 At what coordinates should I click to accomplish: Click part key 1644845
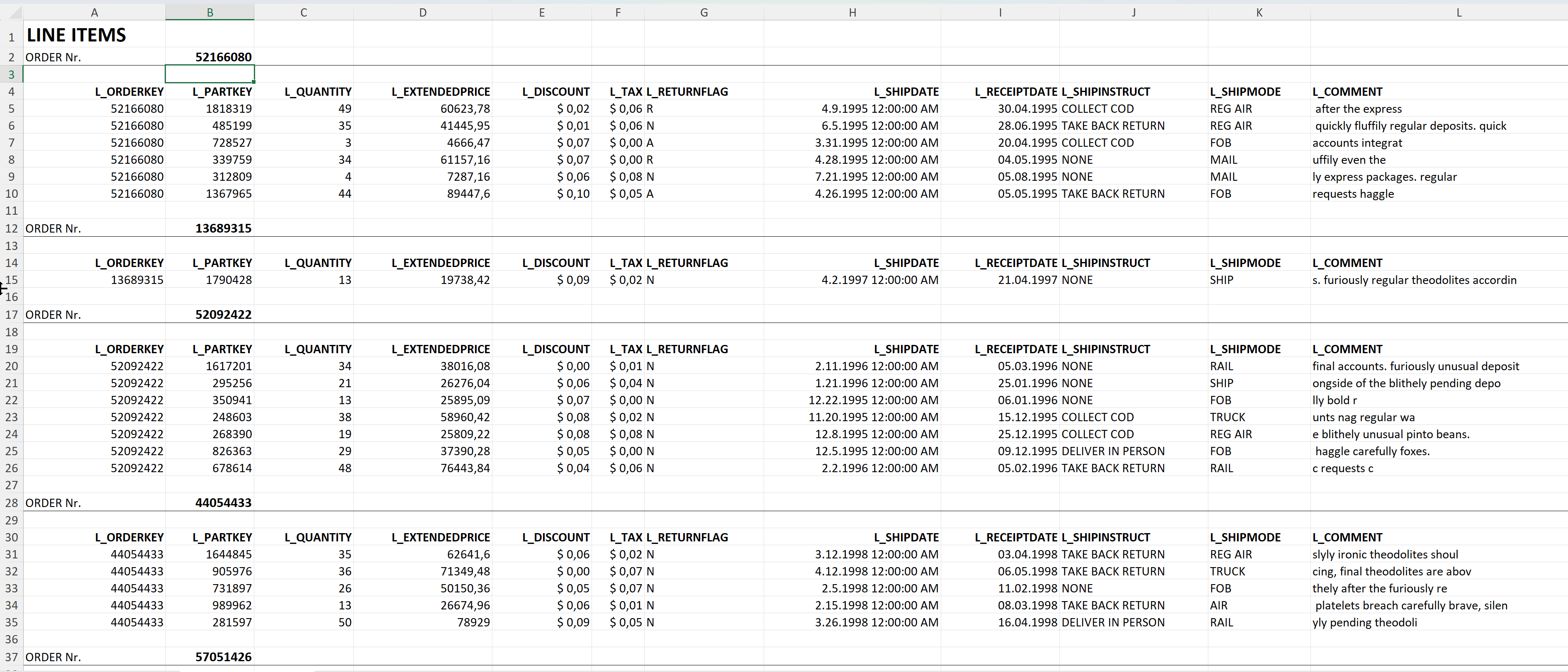(x=229, y=555)
